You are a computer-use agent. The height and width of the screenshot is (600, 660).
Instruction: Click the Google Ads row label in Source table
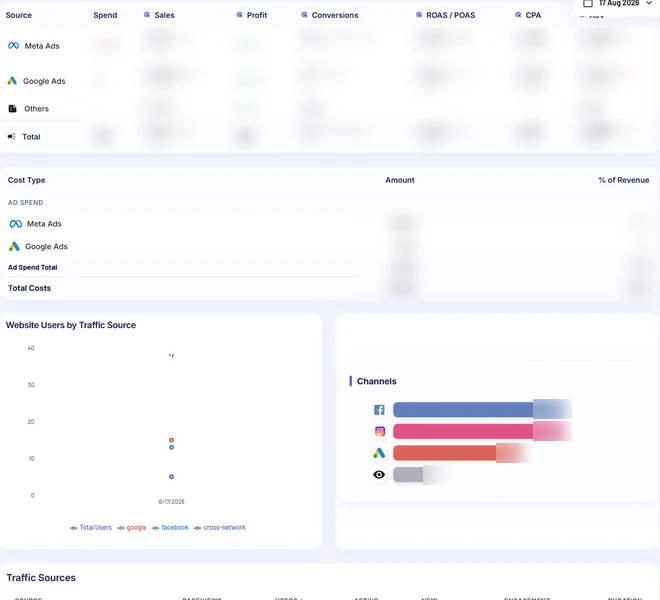[x=44, y=81]
